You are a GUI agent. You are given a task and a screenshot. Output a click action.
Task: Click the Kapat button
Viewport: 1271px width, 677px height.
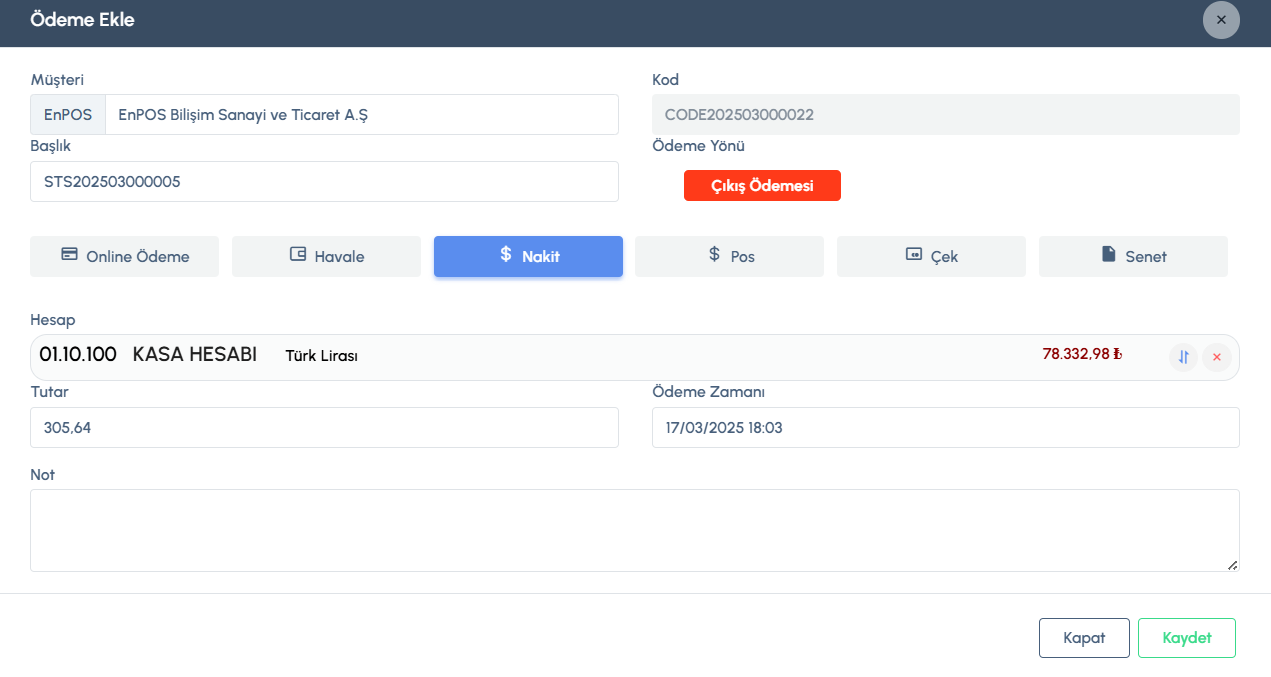[1084, 638]
